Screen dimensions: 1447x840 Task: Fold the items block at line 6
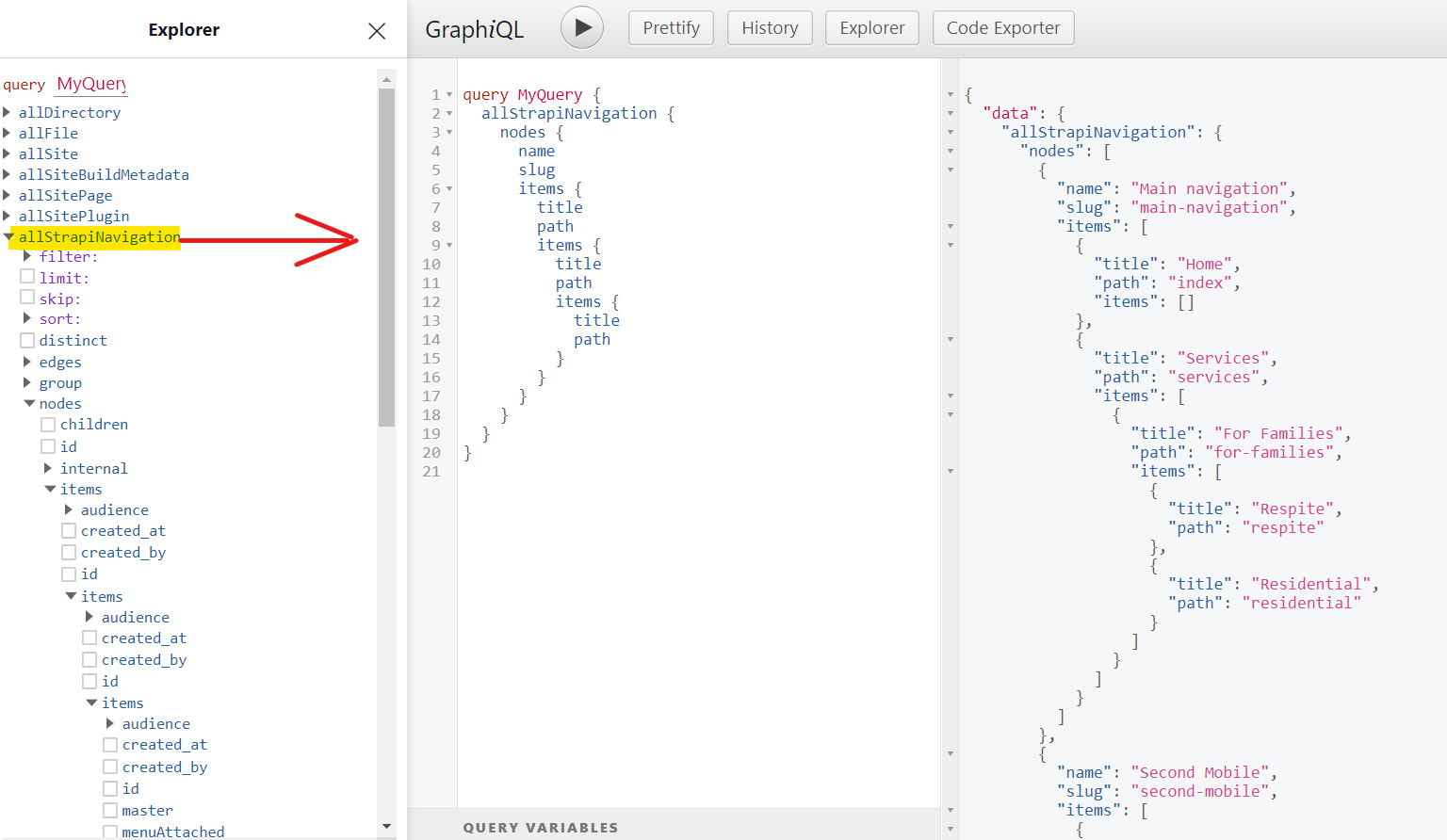point(449,189)
